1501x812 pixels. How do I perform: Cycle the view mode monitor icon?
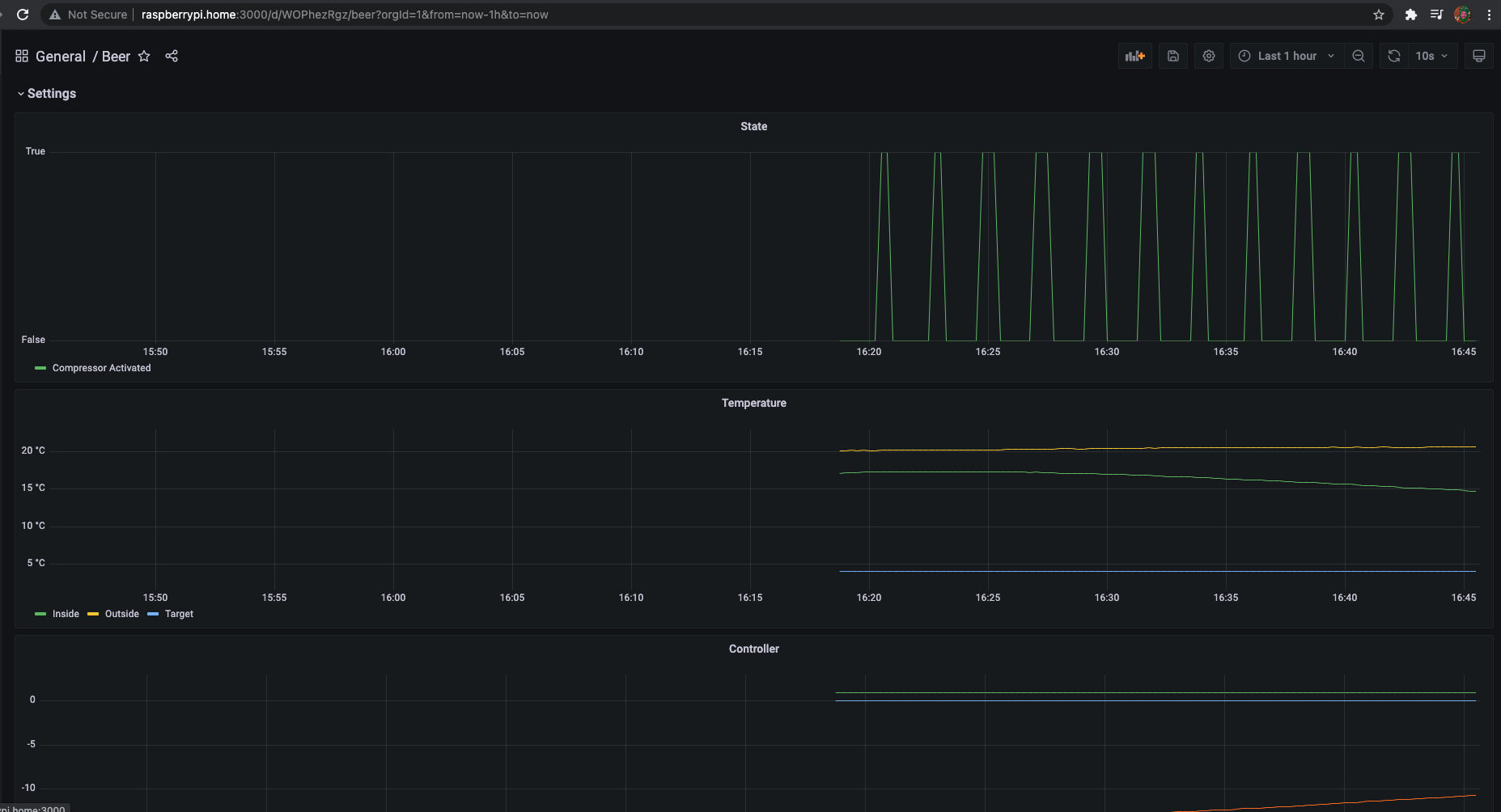tap(1479, 56)
